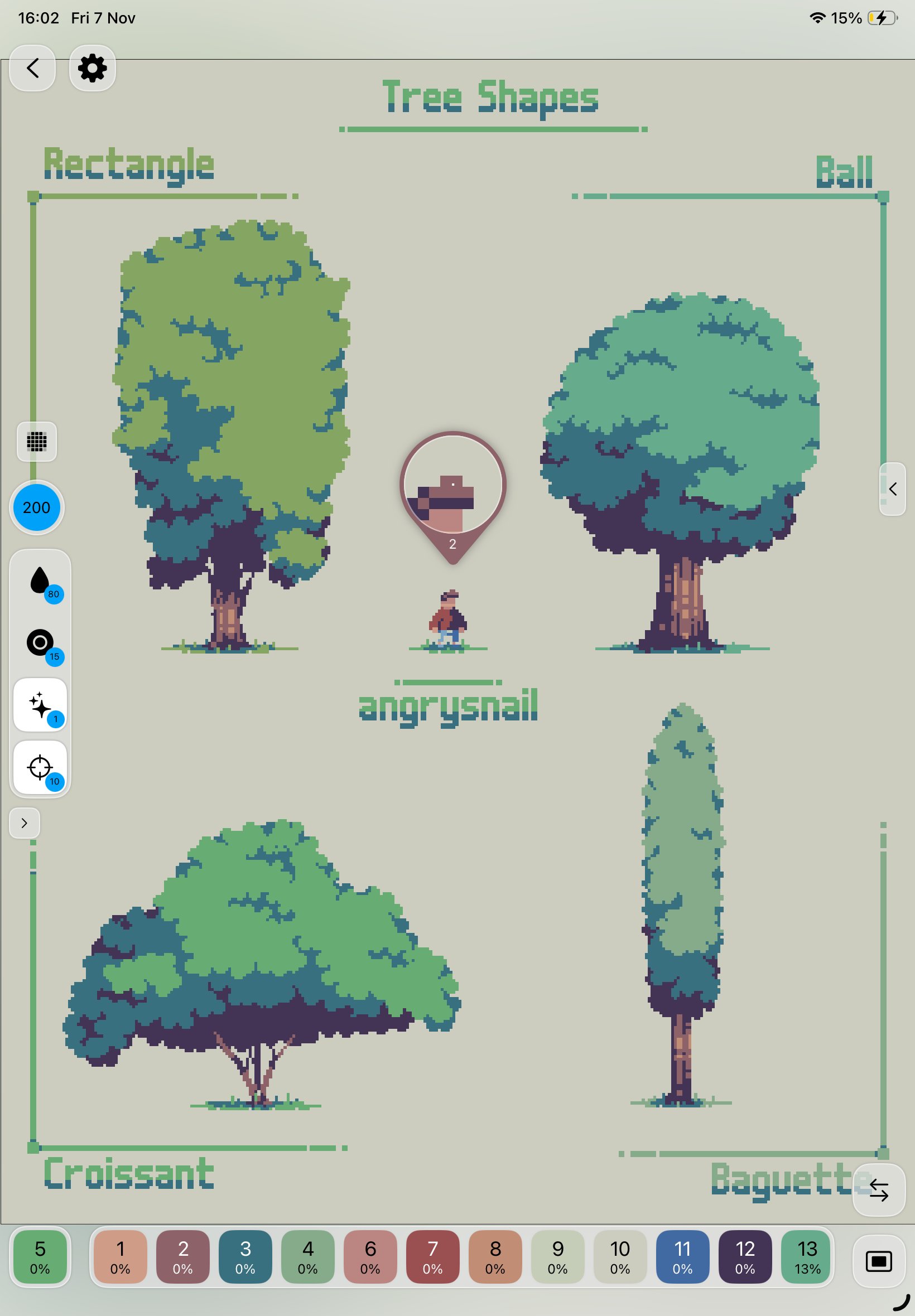Tap the battery indicator in status bar
Screen dimensions: 915x1316
click(881, 18)
